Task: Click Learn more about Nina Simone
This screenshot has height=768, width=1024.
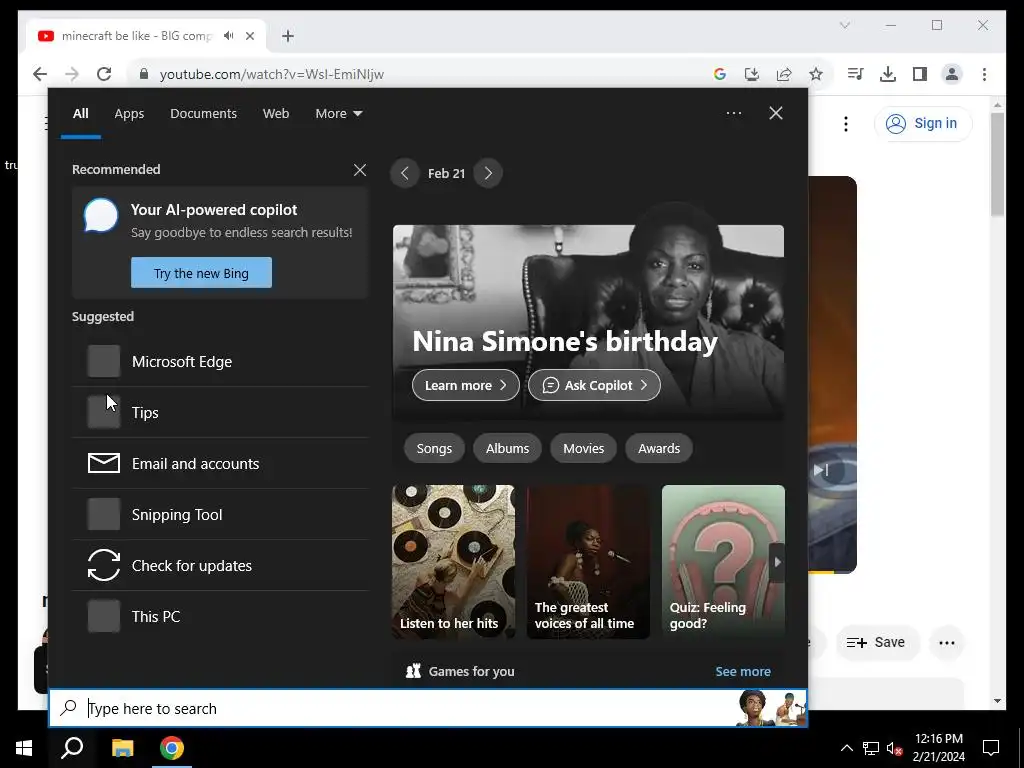Action: (x=466, y=385)
